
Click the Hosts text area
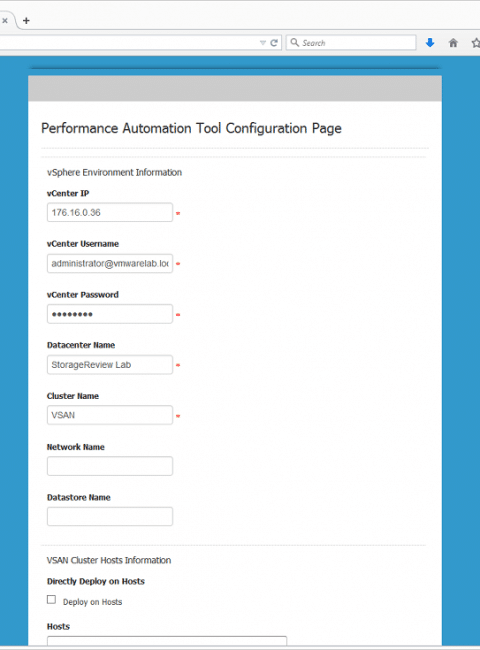coord(167,640)
